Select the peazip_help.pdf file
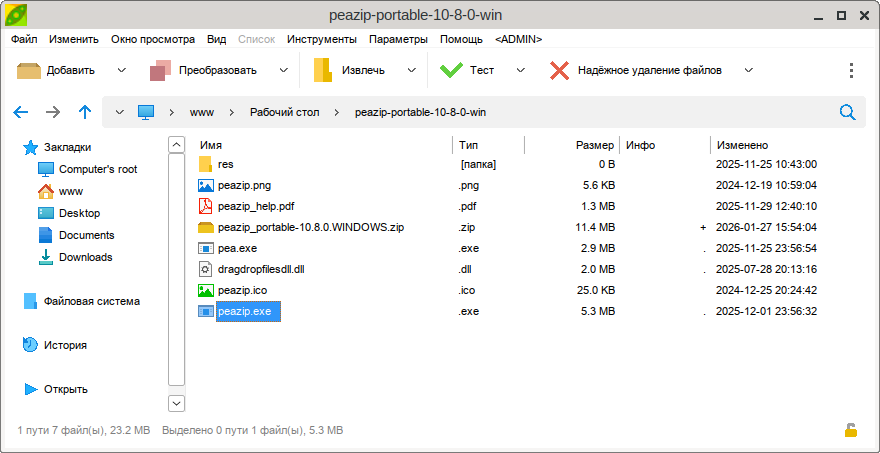The width and height of the screenshot is (880, 453). click(256, 206)
